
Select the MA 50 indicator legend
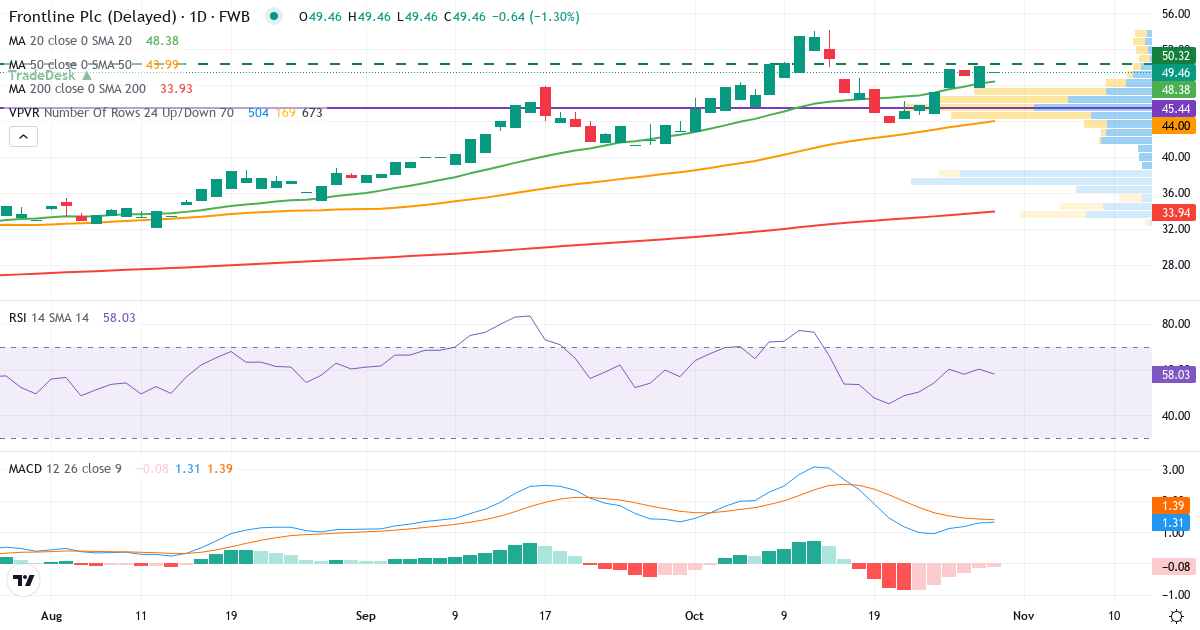click(x=70, y=64)
